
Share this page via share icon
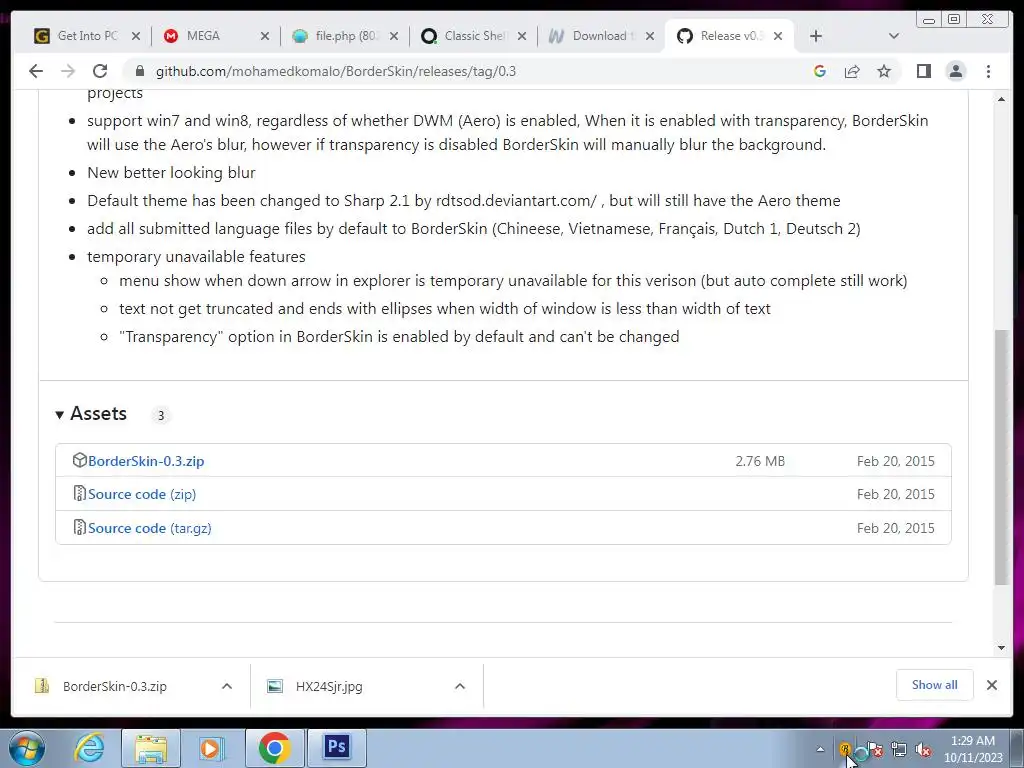point(852,71)
